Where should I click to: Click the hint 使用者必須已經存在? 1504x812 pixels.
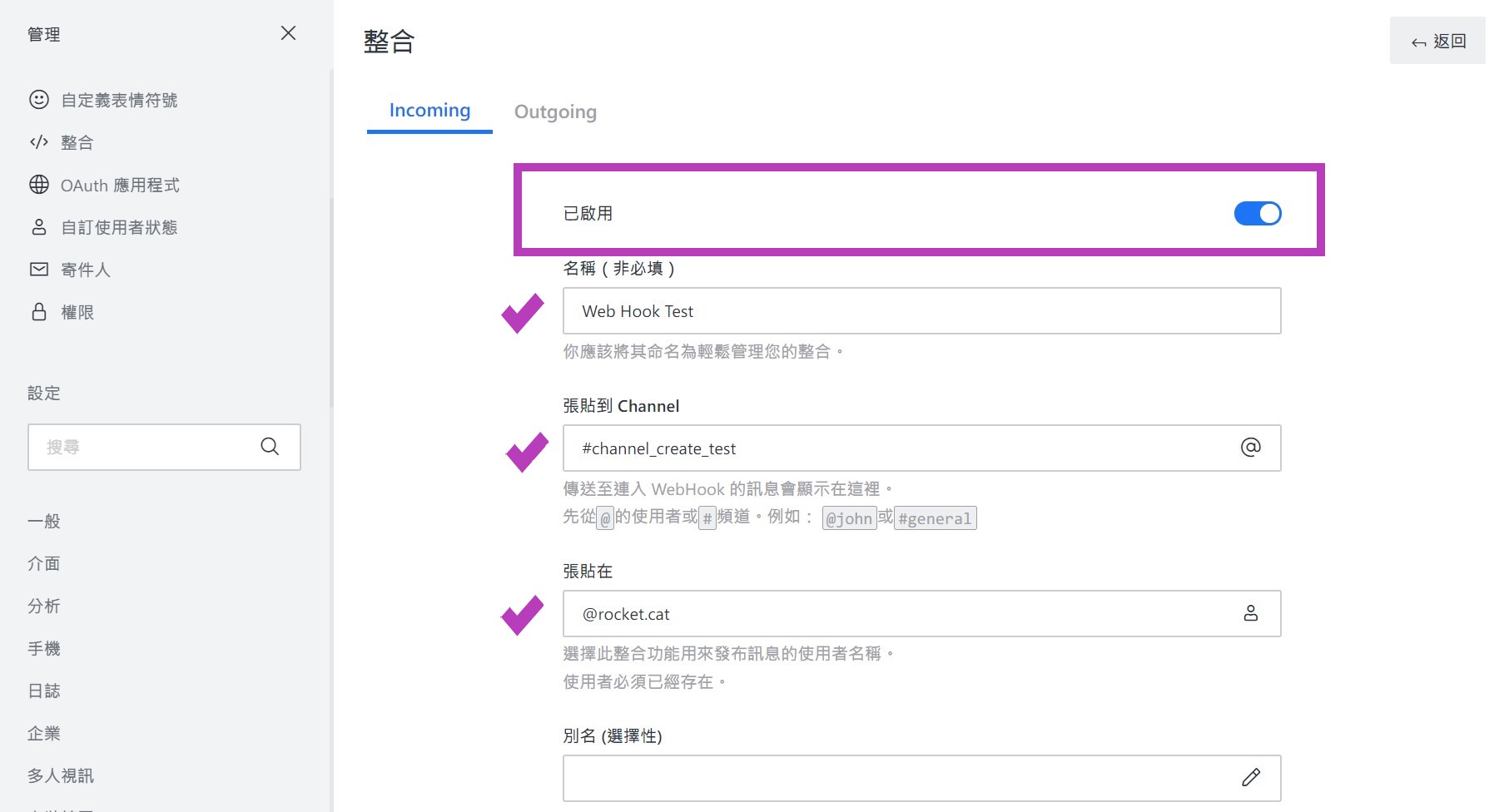coord(645,682)
